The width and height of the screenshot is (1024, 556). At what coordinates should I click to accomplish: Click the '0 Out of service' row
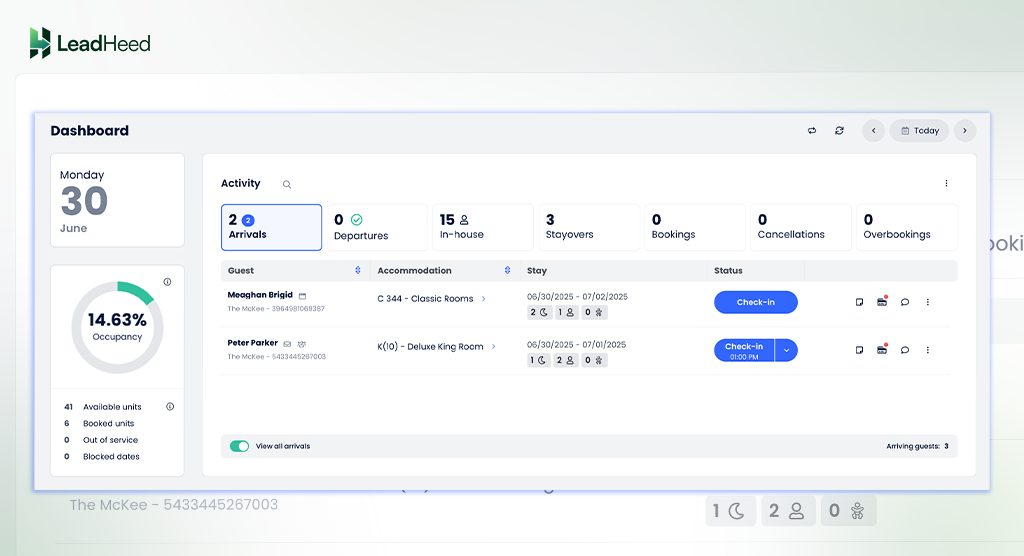tap(101, 440)
